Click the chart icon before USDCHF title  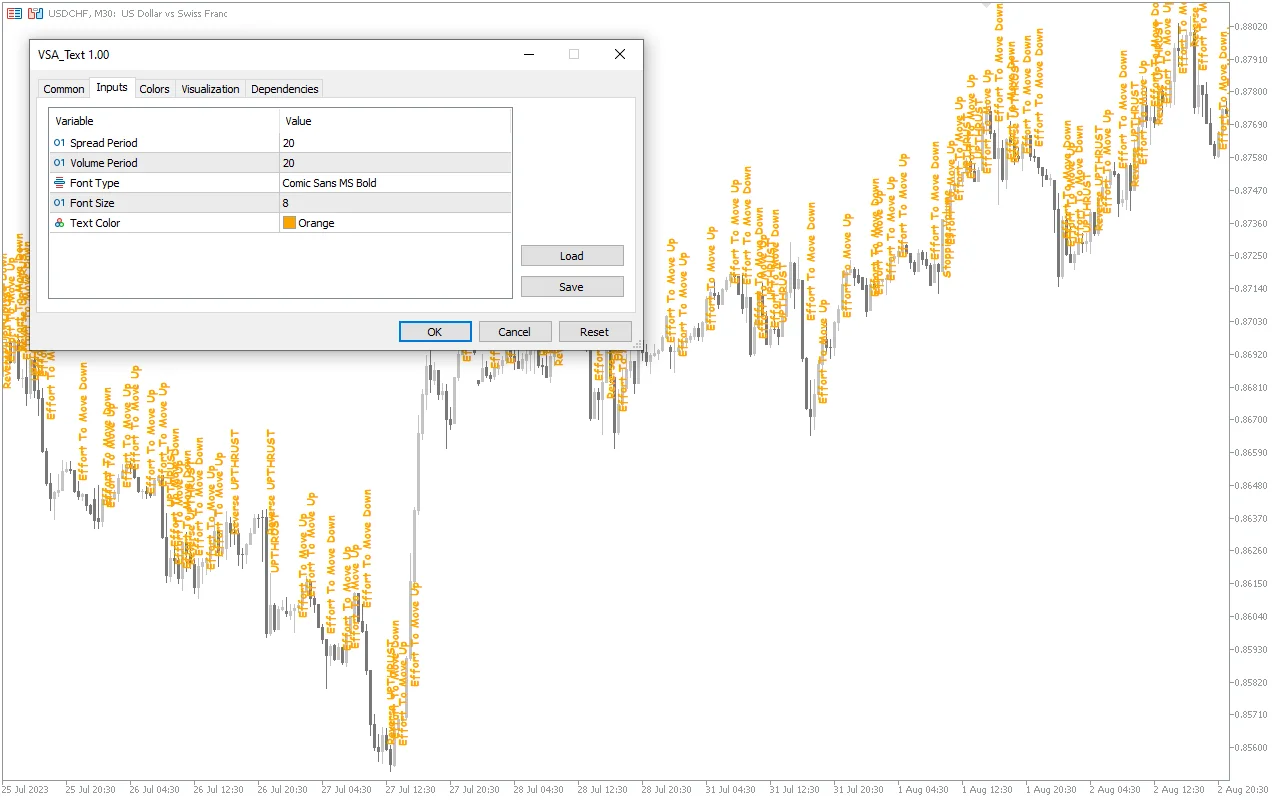tap(35, 13)
